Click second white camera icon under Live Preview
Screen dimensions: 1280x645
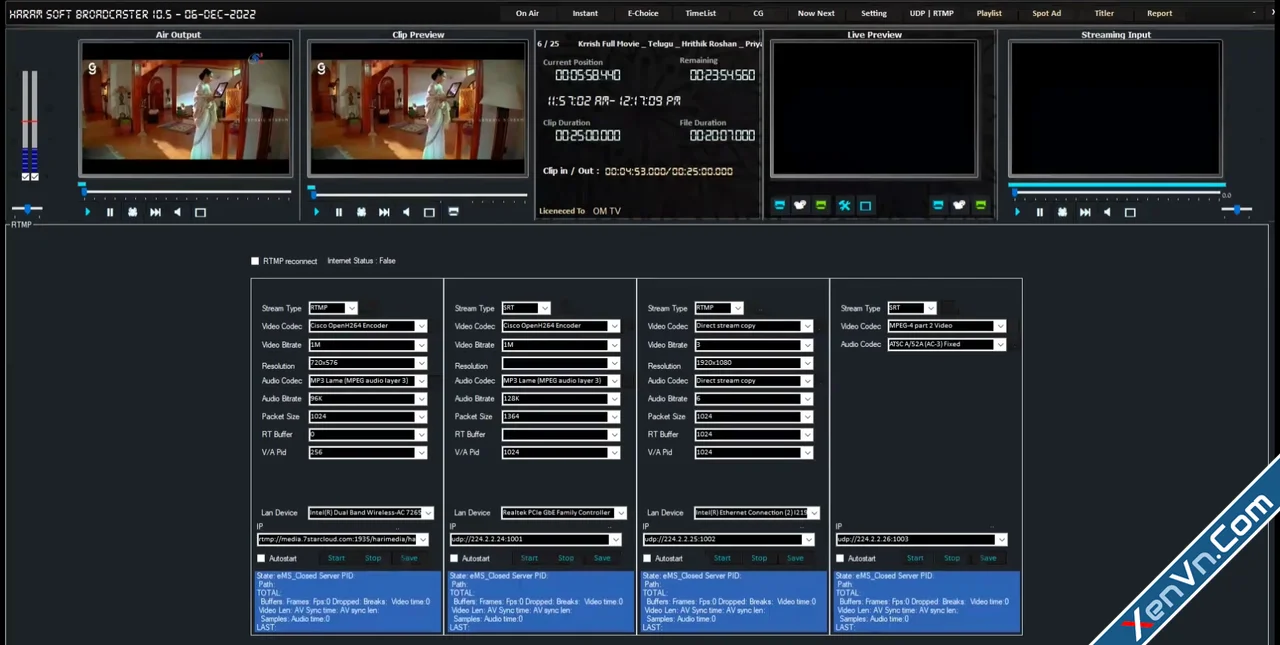click(x=959, y=205)
